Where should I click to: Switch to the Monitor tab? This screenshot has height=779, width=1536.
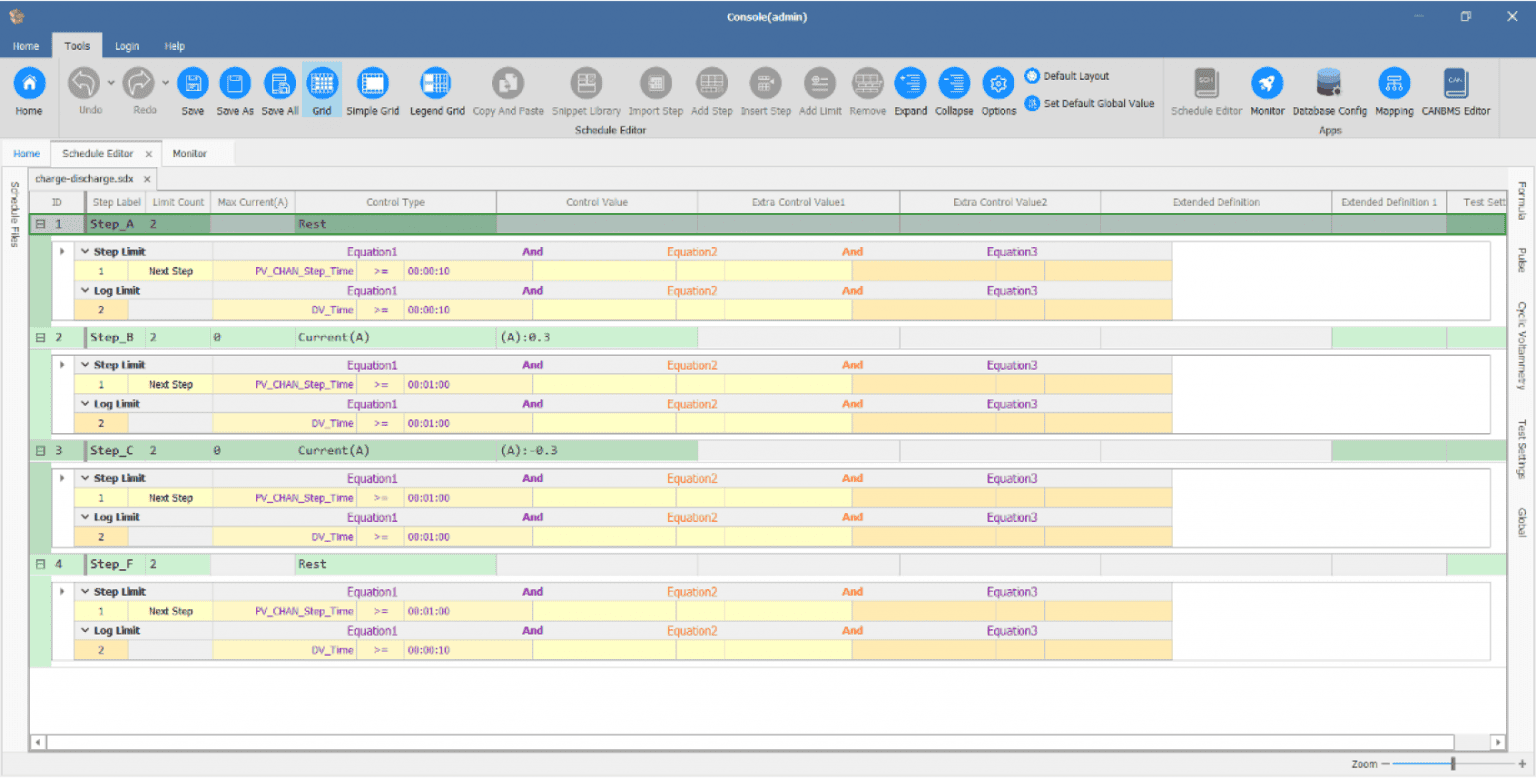tap(188, 153)
